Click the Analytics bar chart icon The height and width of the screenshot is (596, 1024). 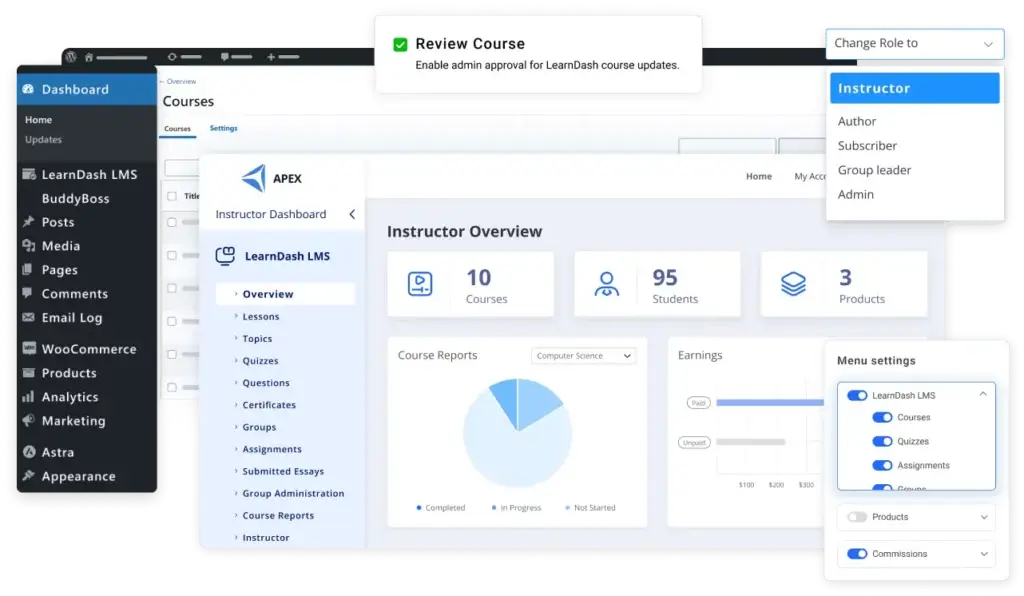[x=28, y=396]
